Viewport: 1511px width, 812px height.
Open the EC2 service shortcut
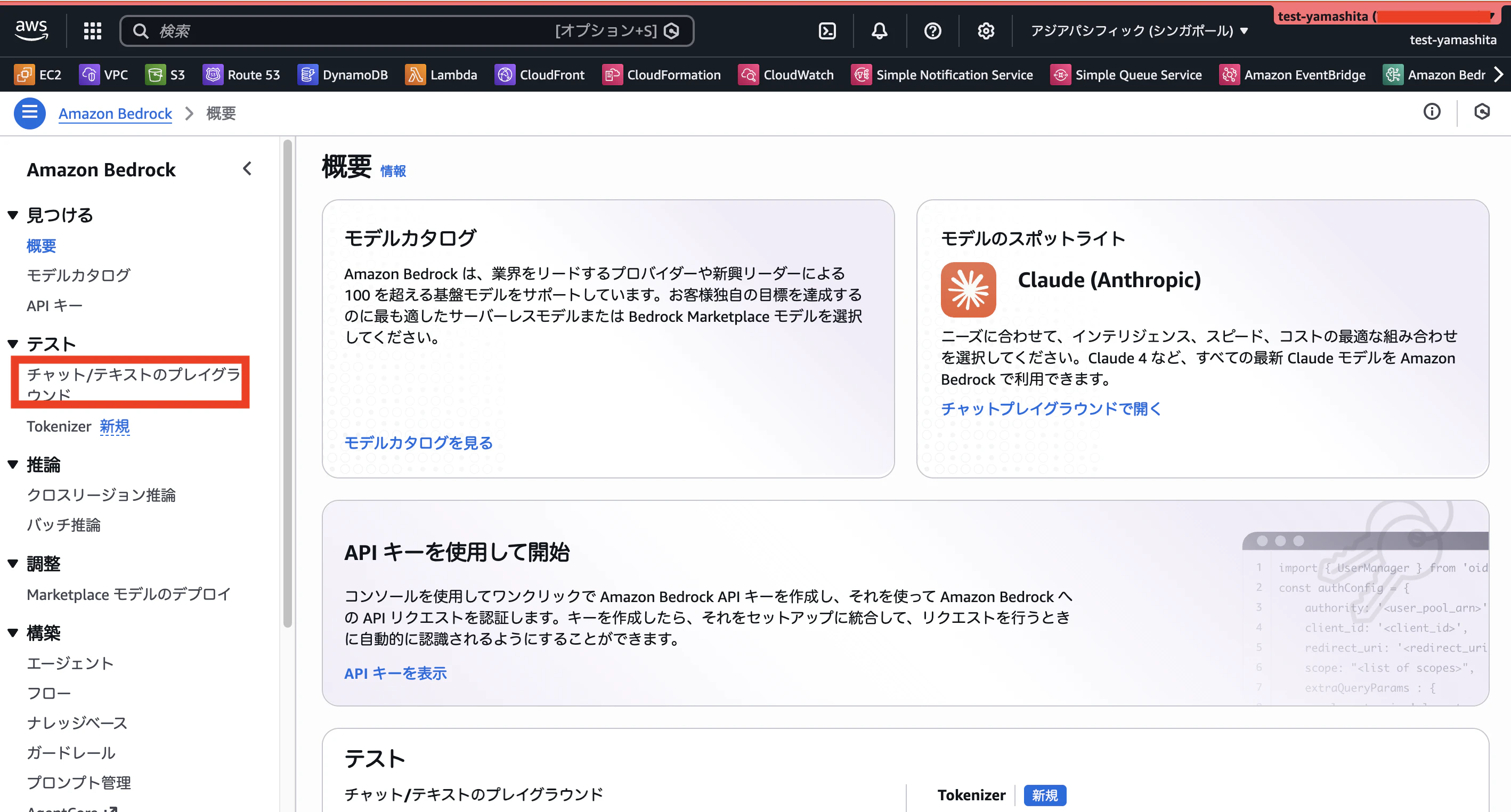pyautogui.click(x=37, y=75)
